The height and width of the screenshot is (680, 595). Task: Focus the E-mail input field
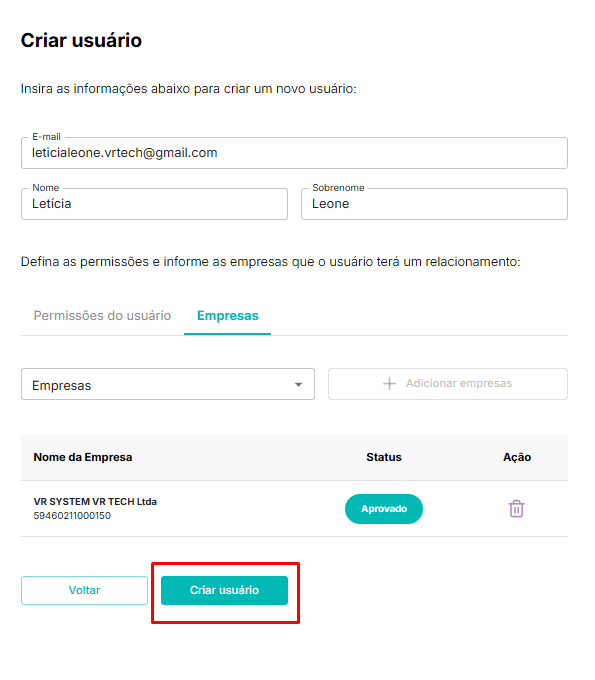point(294,153)
